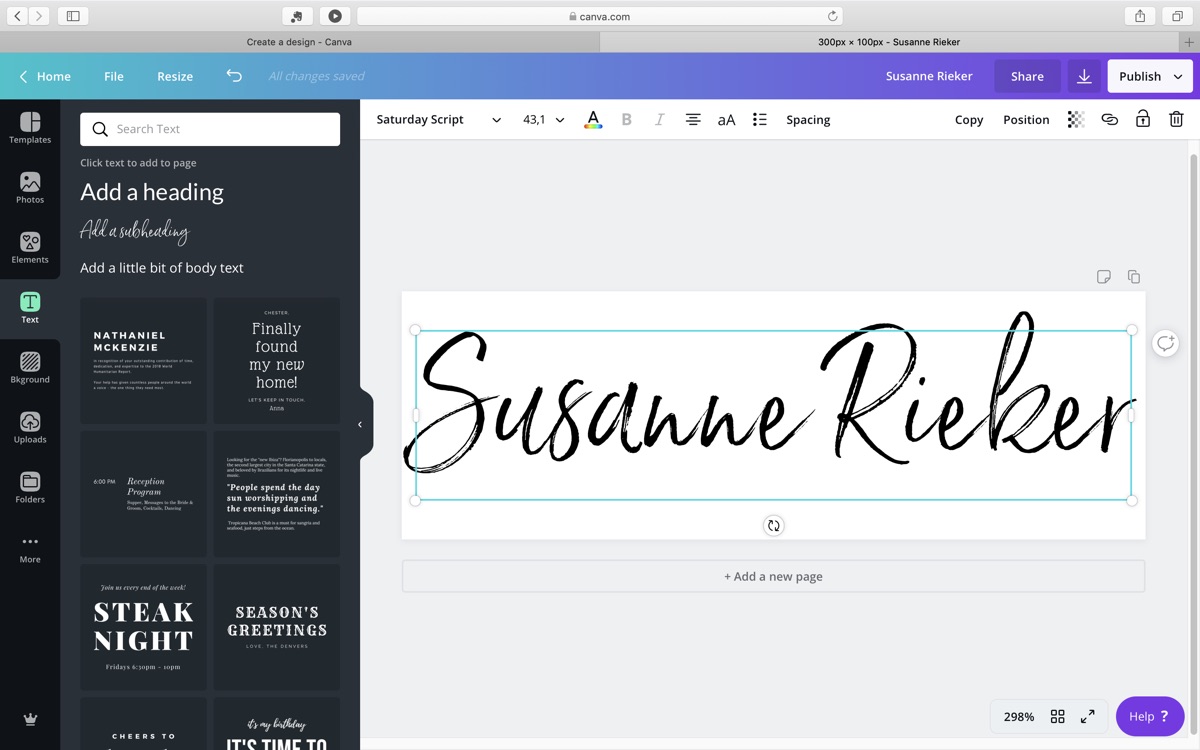1200x750 pixels.
Task: Select the Reception Program text template
Action: [x=143, y=494]
